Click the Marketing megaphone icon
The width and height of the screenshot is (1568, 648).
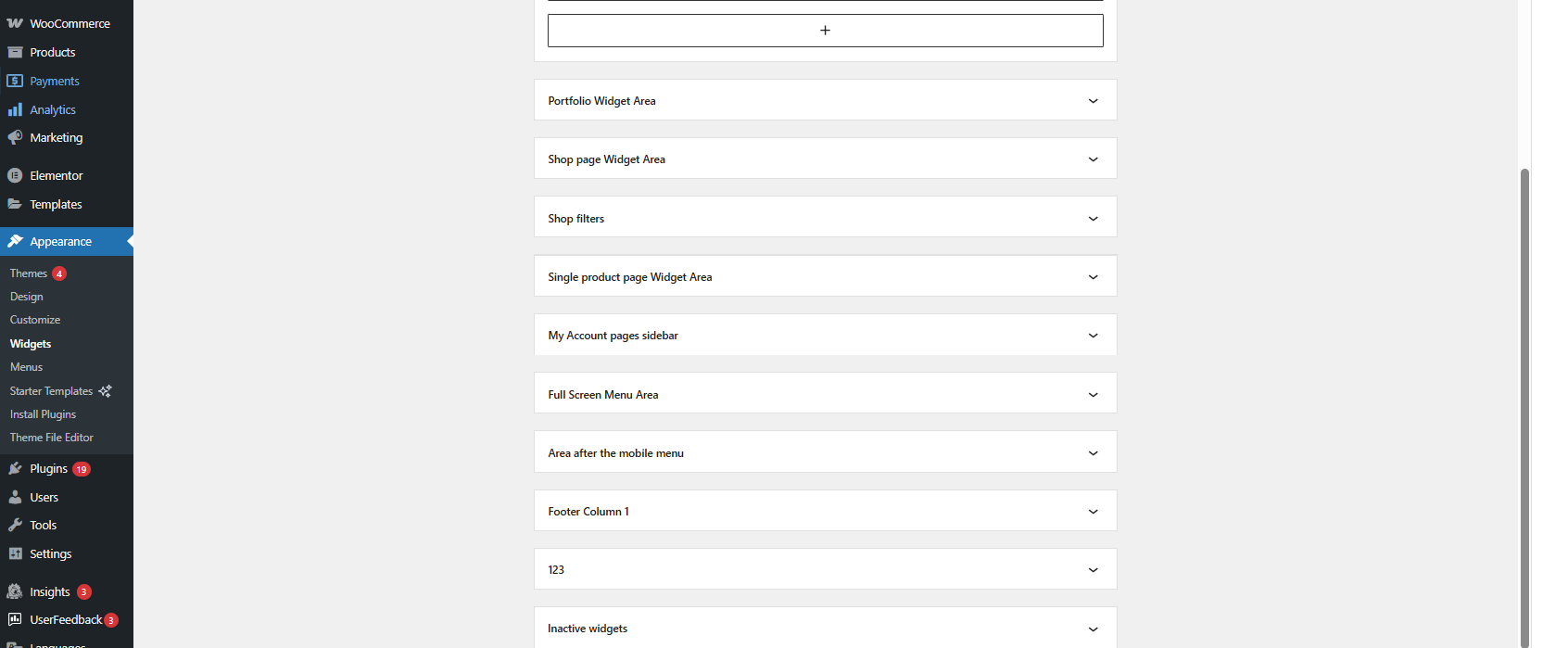point(15,137)
